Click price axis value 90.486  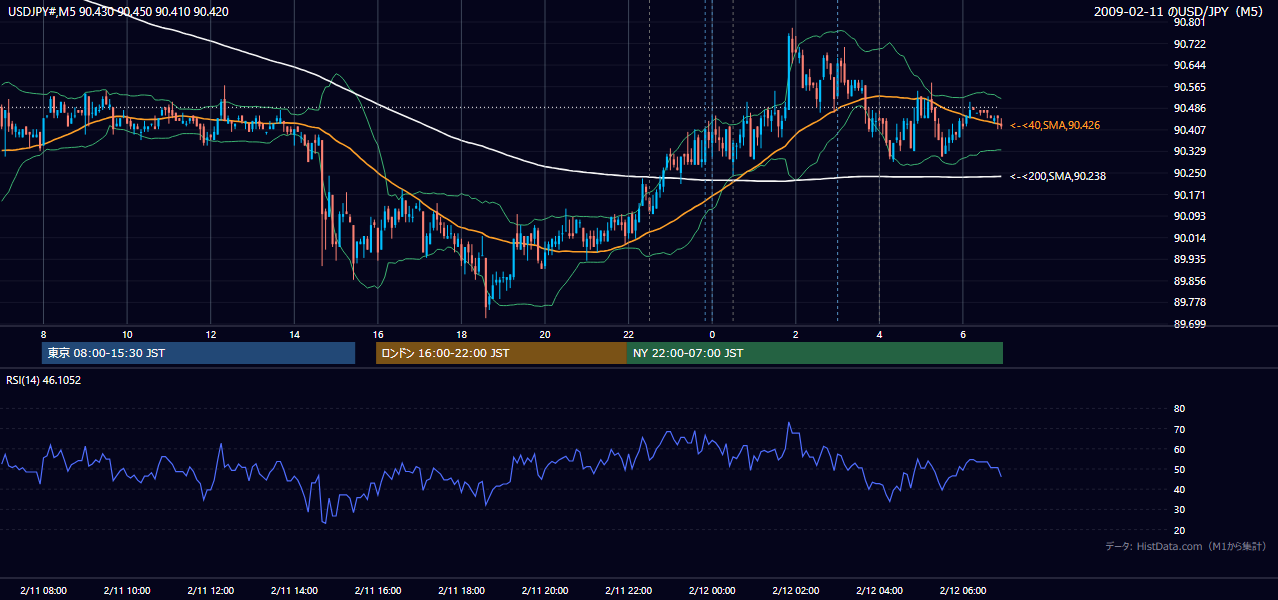[x=1190, y=108]
